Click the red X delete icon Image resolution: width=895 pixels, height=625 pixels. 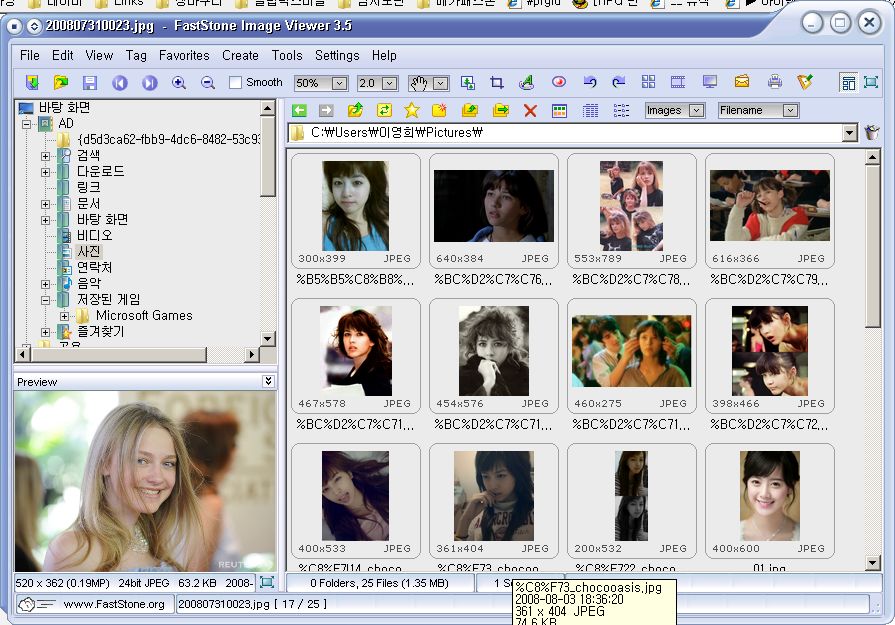point(530,111)
